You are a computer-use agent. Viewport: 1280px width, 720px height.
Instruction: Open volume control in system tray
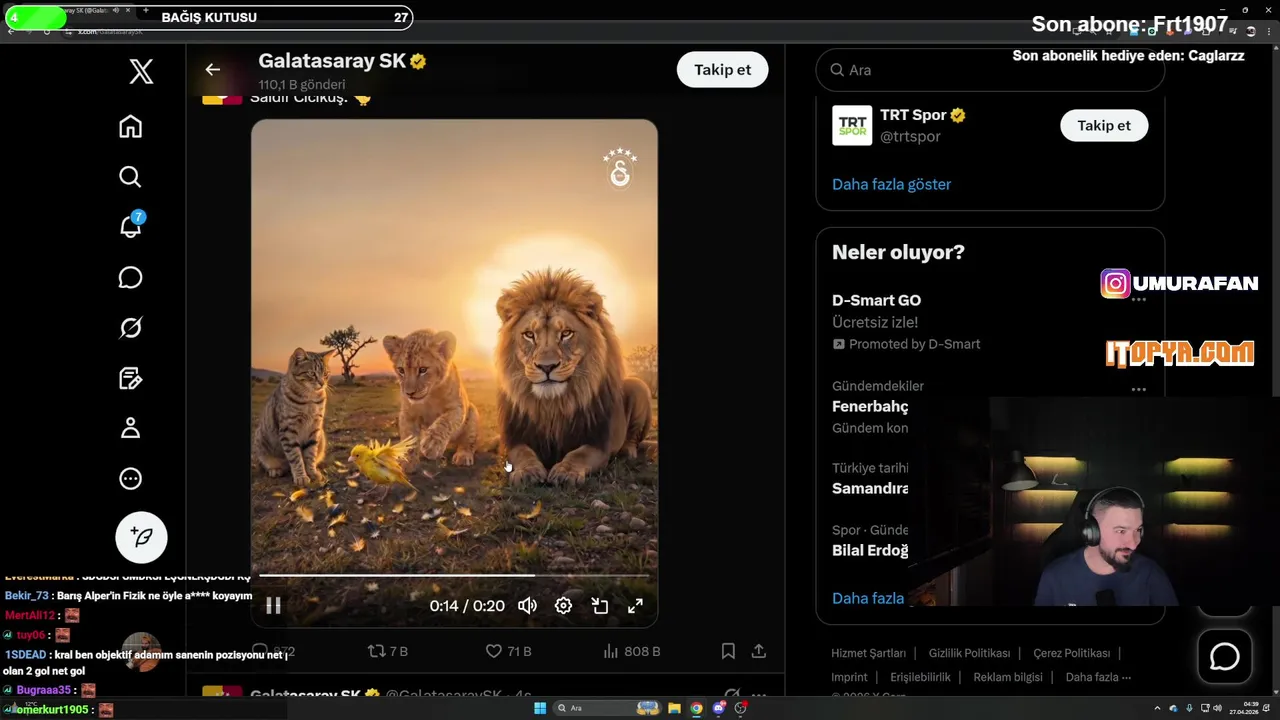pyautogui.click(x=1217, y=708)
